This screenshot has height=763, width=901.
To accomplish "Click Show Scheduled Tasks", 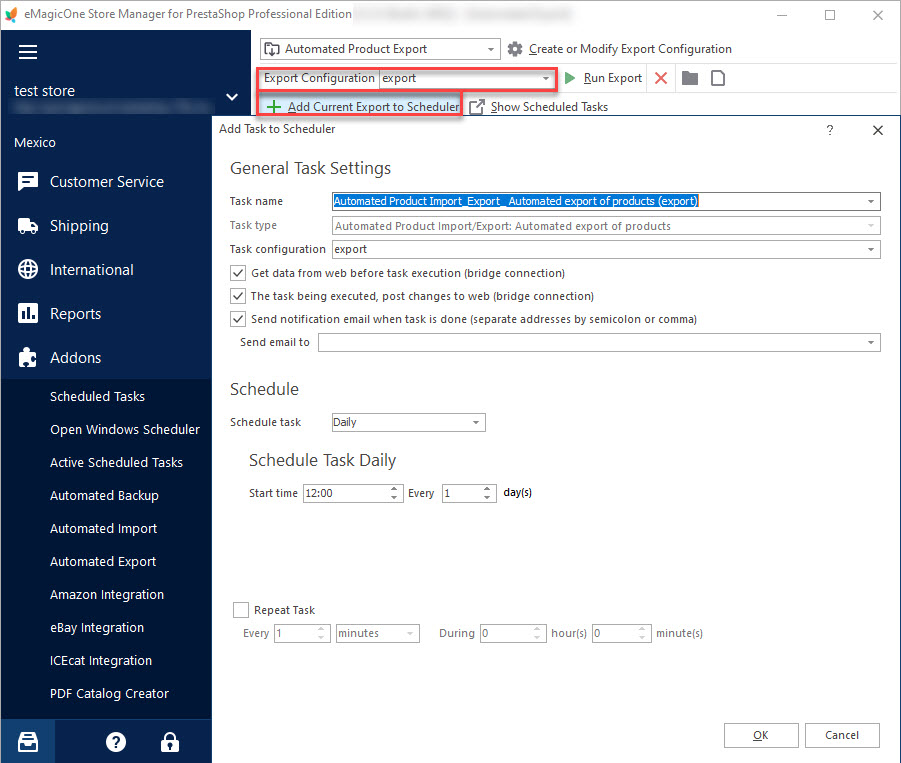I will coord(549,107).
